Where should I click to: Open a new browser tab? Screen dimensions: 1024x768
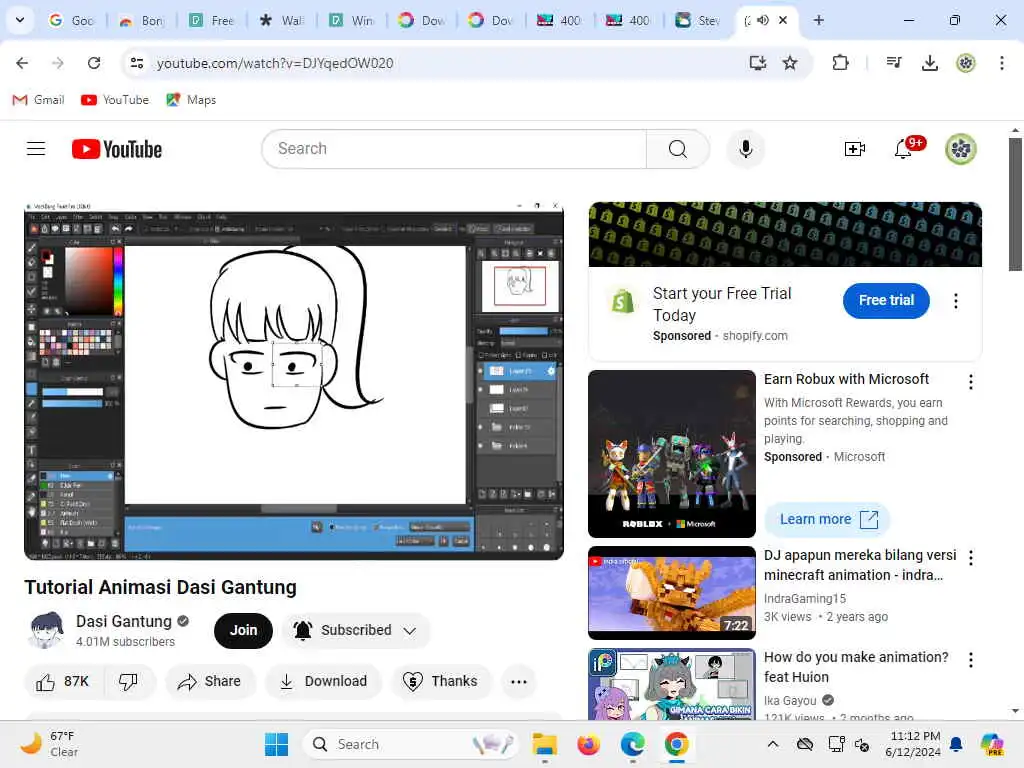(x=818, y=20)
